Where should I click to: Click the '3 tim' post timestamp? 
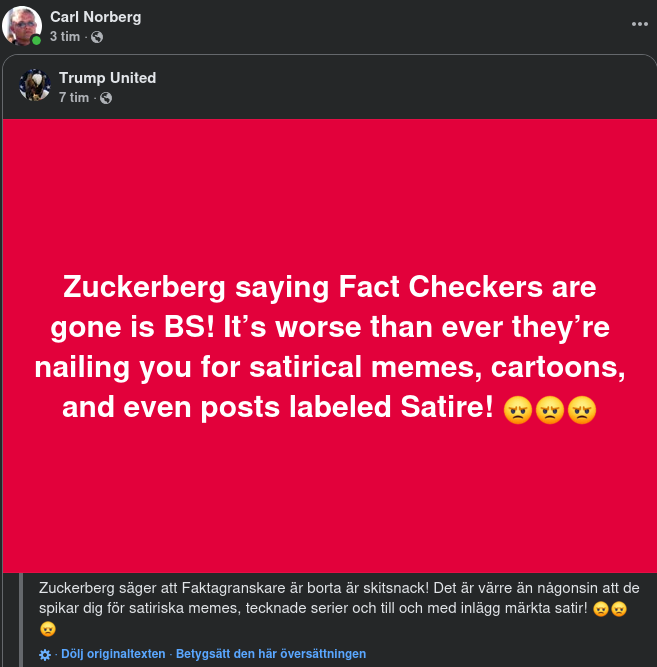click(65, 36)
